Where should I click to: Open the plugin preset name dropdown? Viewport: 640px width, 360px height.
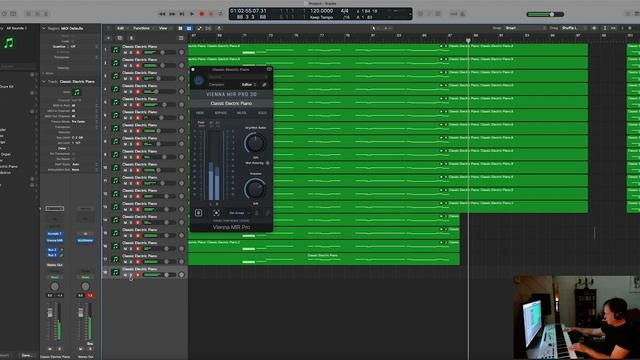click(237, 76)
